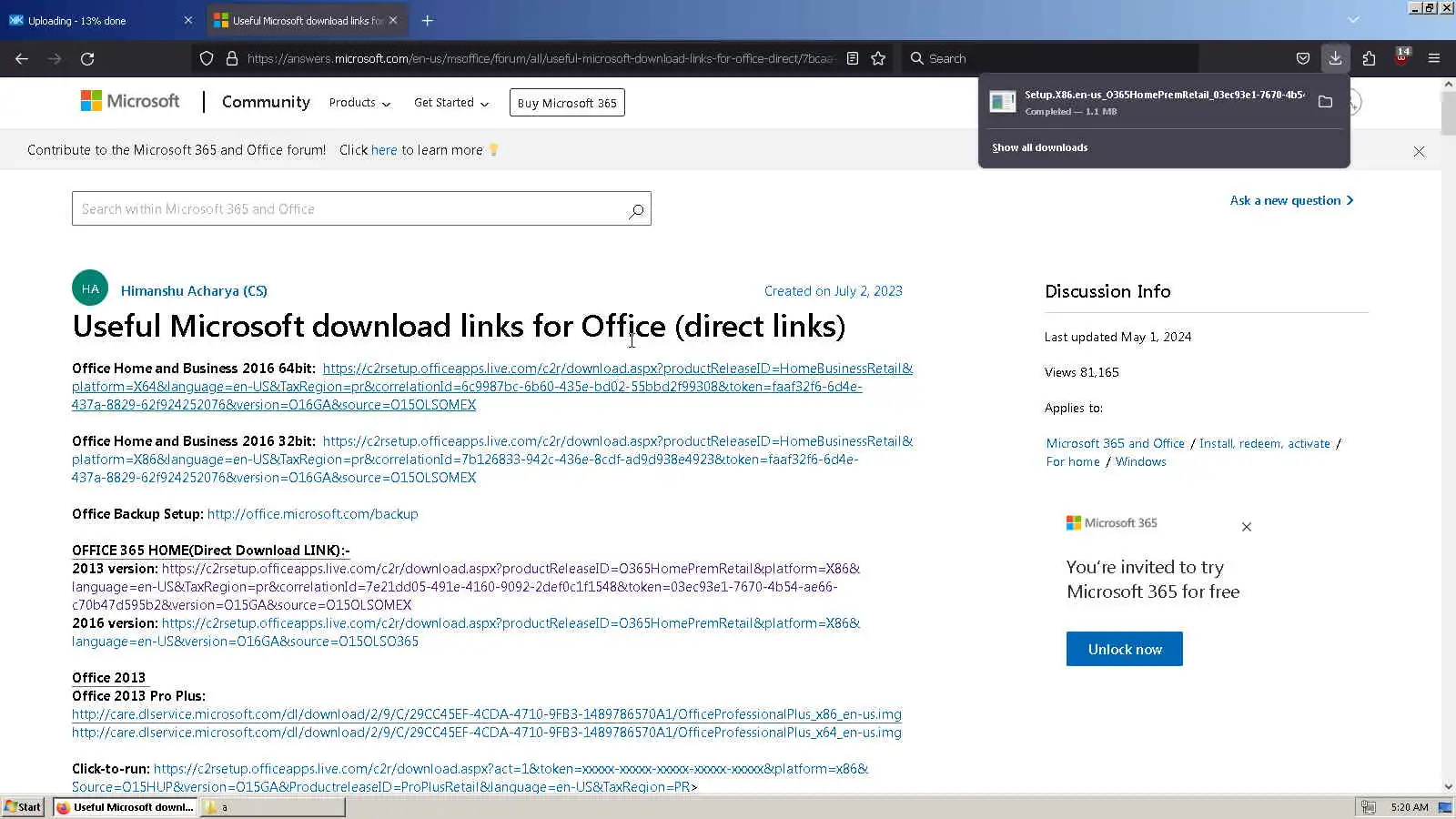Screen dimensions: 1456x819
Task: Bookmark this page with the star icon
Action: coord(878,58)
